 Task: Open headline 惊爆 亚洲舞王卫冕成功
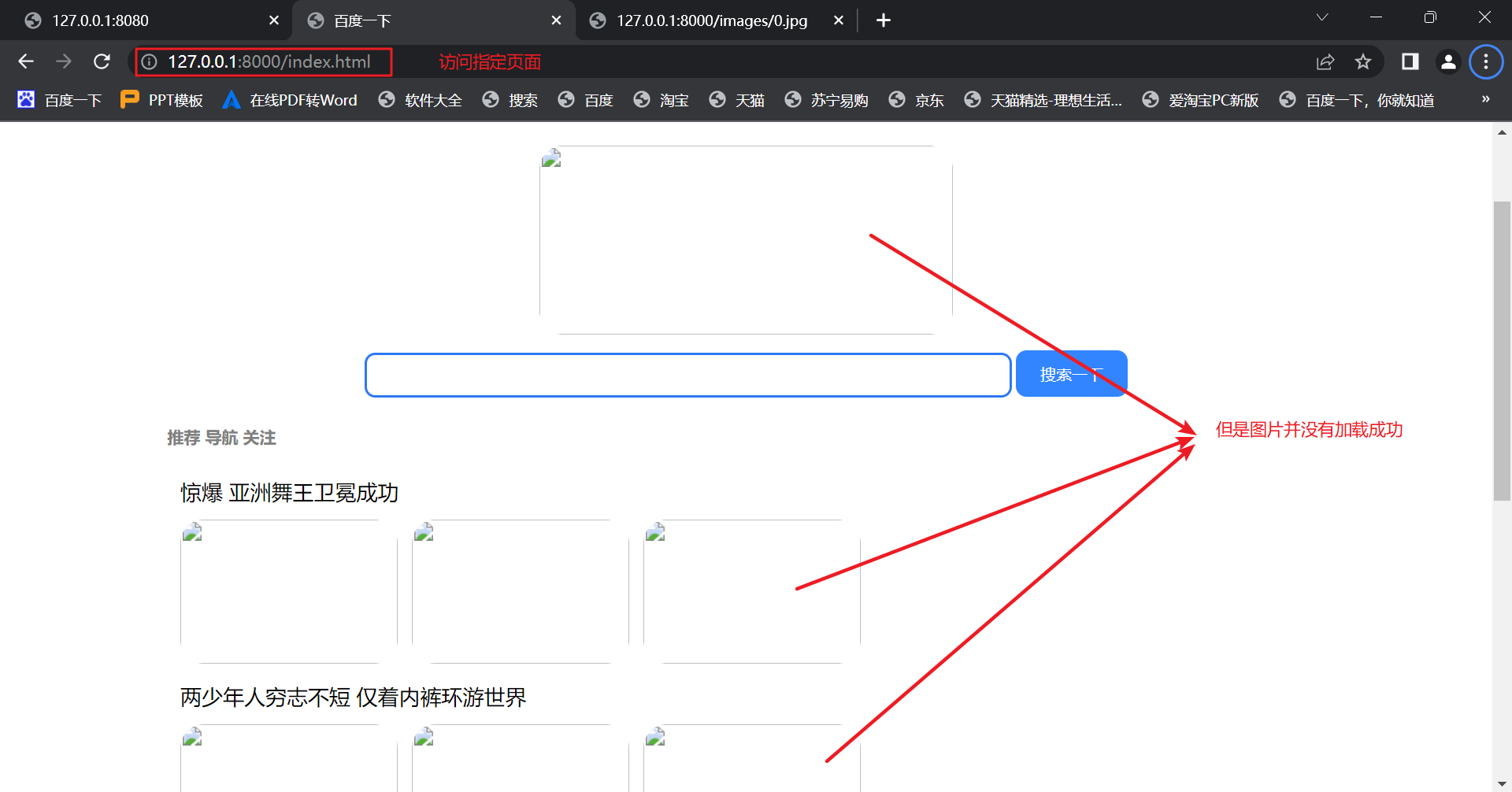coord(290,493)
